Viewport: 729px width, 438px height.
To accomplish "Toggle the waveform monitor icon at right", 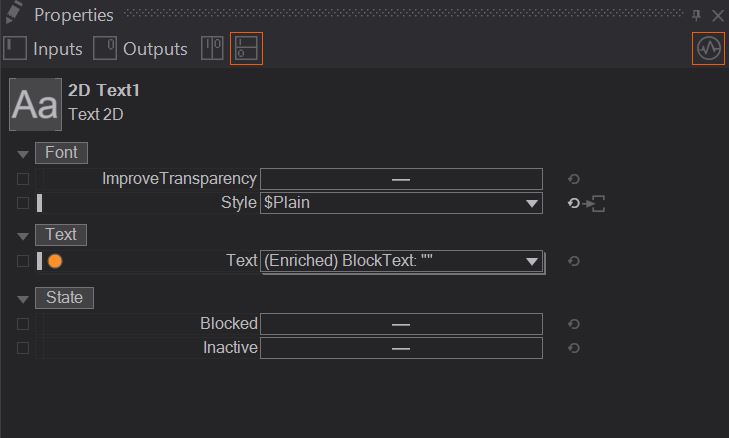I will pyautogui.click(x=709, y=49).
